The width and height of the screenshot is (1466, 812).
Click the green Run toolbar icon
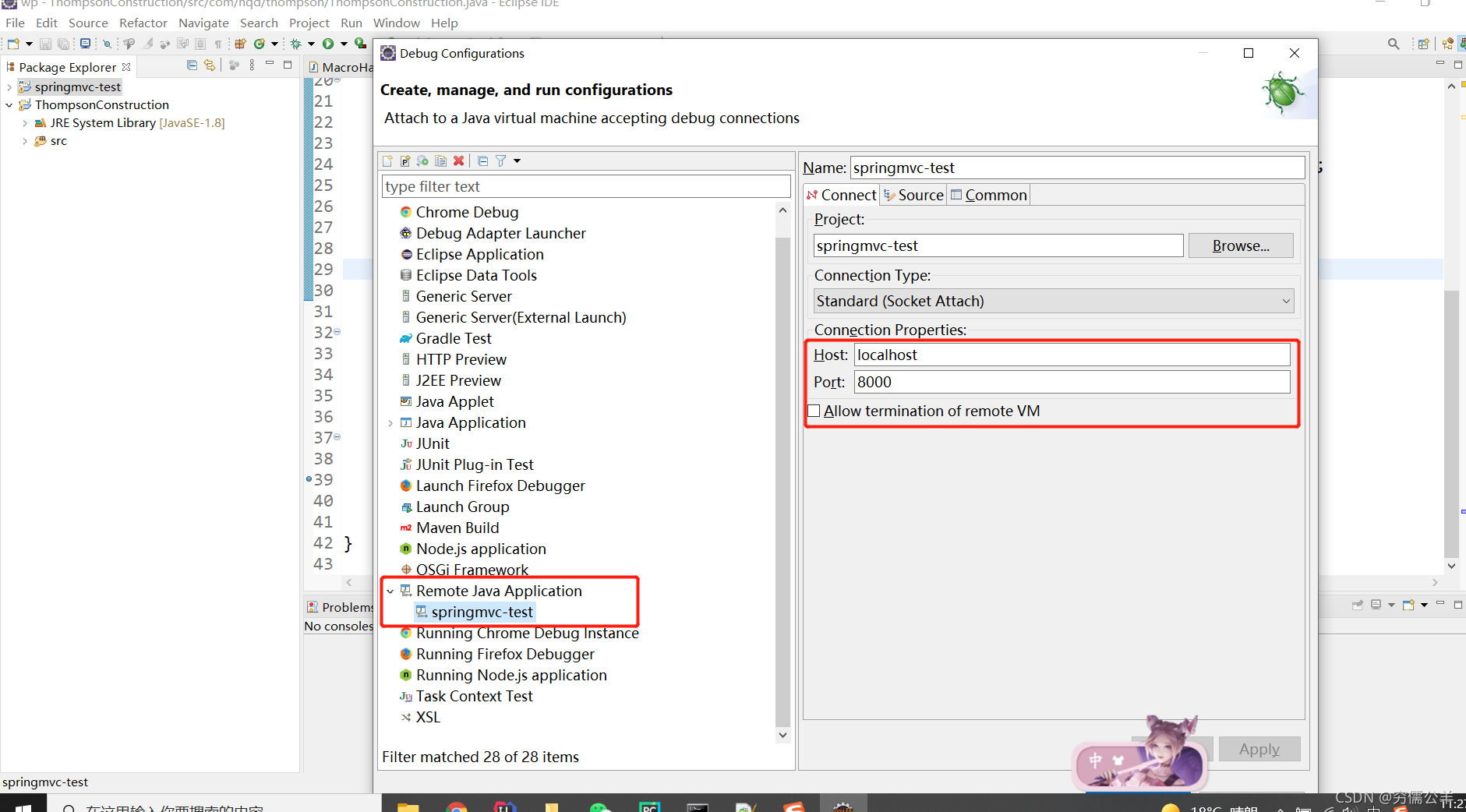pos(329,44)
